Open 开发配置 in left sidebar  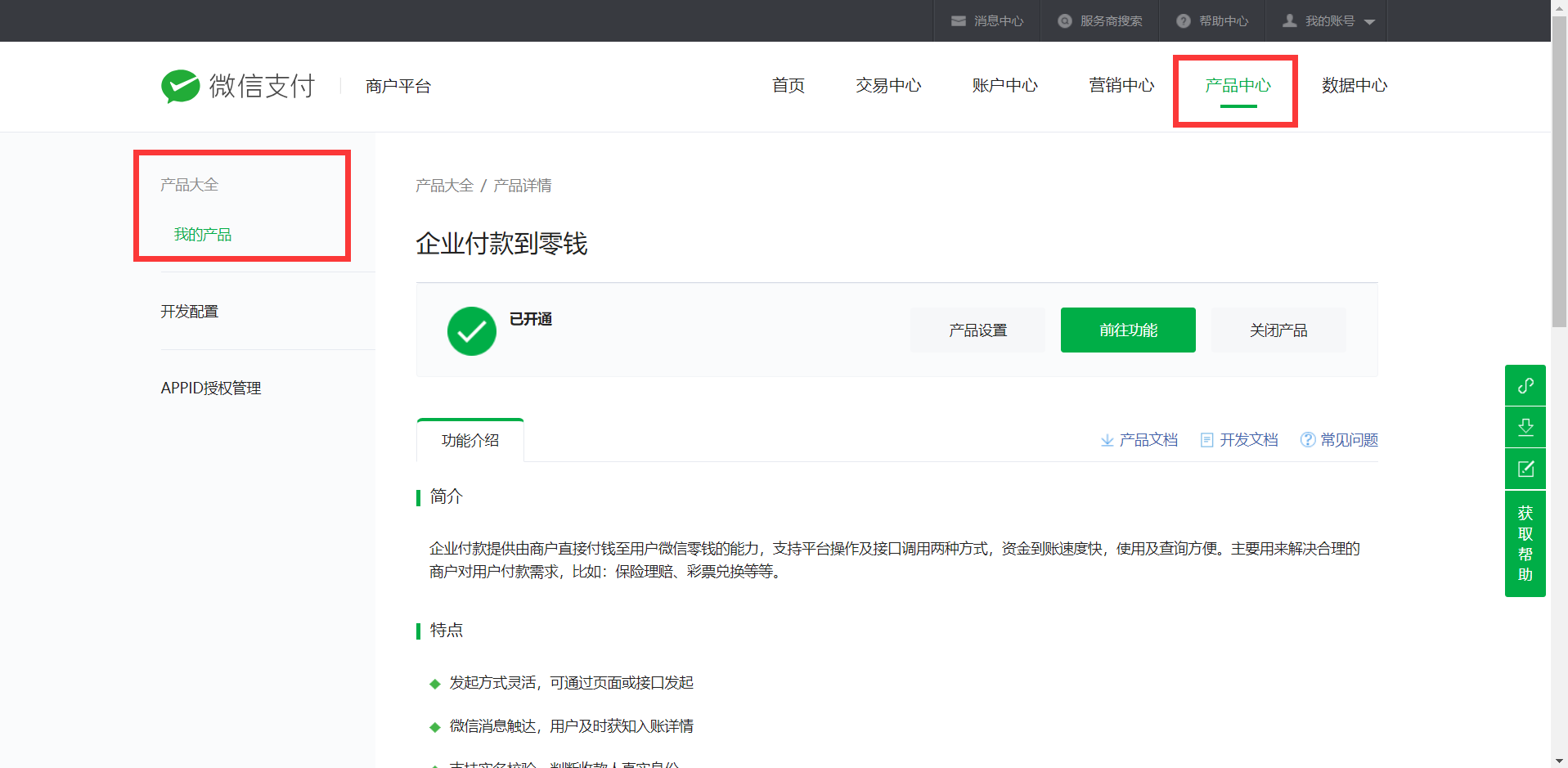(x=190, y=312)
